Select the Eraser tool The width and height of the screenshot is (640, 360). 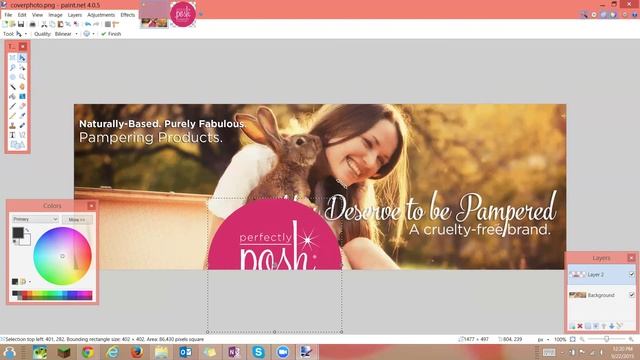pos(22,107)
